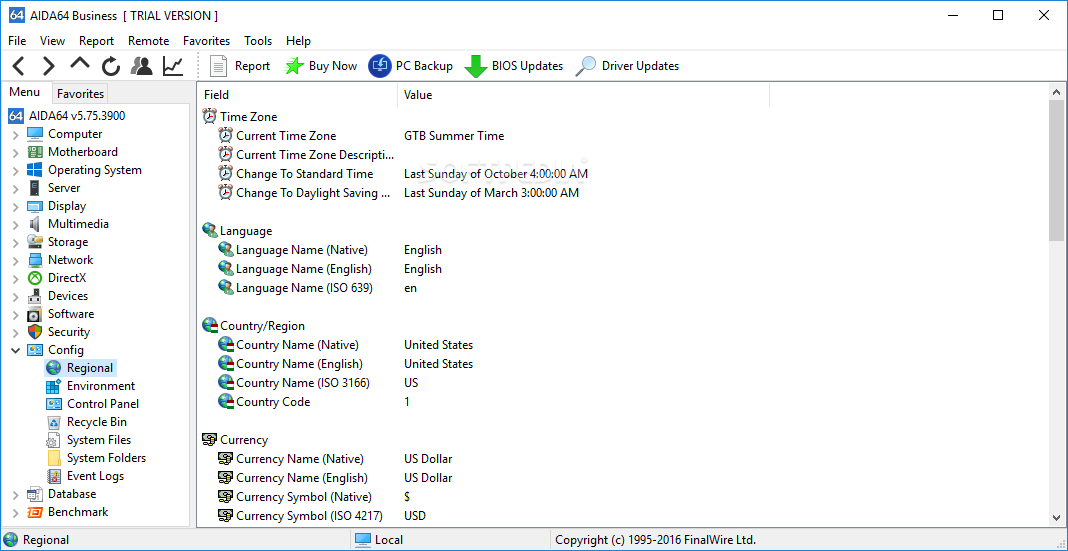Collapse the Config tree node

[15, 350]
